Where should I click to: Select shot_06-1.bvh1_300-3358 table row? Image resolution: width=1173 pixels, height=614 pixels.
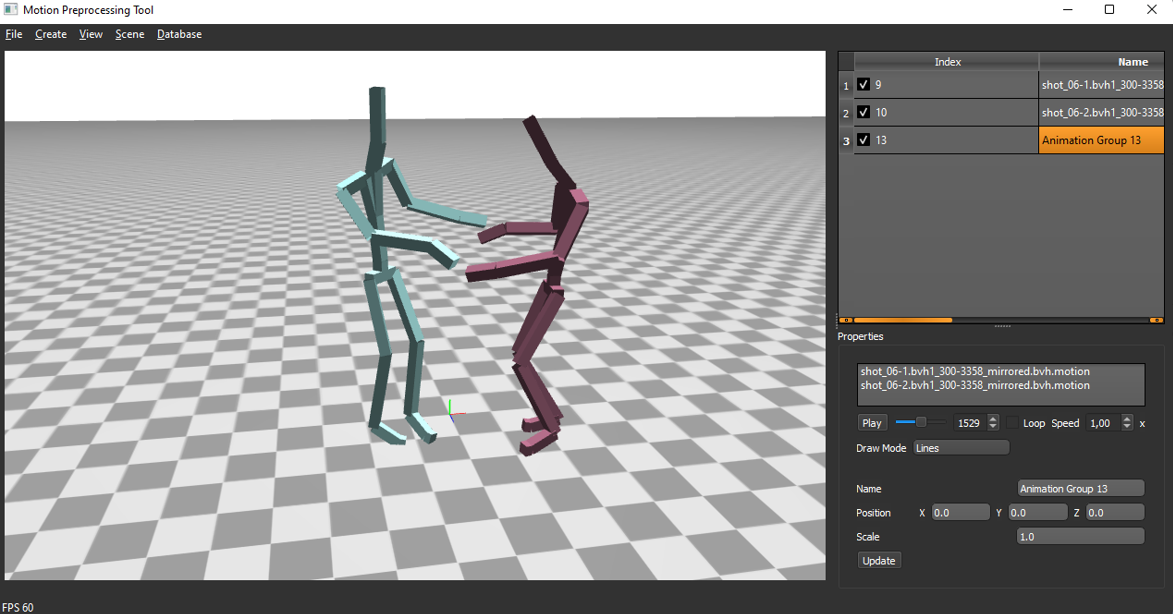pyautogui.click(x=1101, y=85)
